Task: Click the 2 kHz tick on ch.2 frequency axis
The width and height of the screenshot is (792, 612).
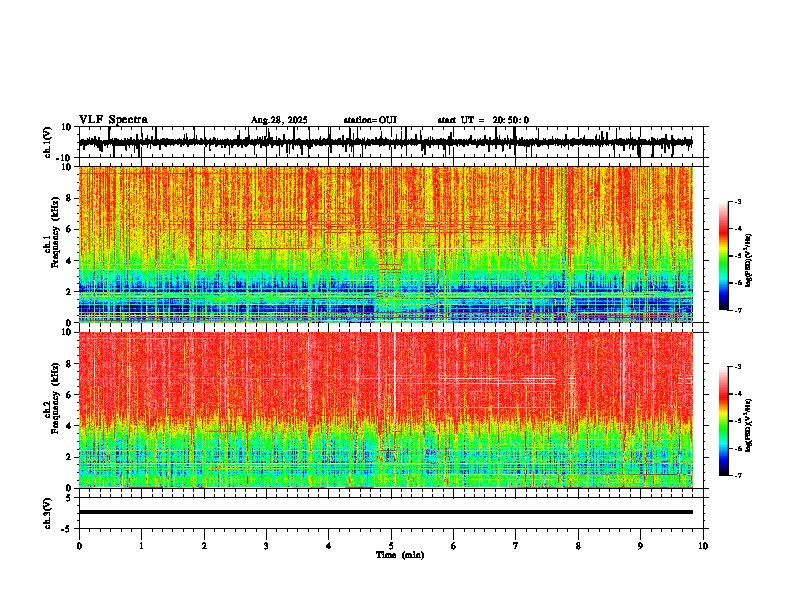Action: click(x=69, y=456)
